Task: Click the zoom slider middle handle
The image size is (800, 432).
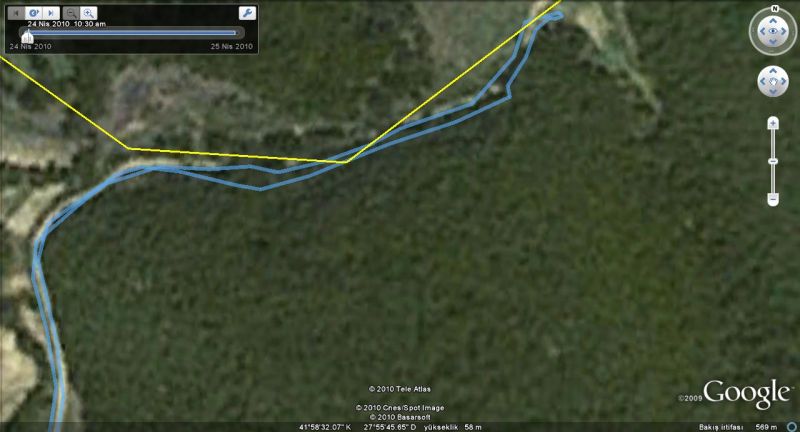Action: (x=773, y=161)
